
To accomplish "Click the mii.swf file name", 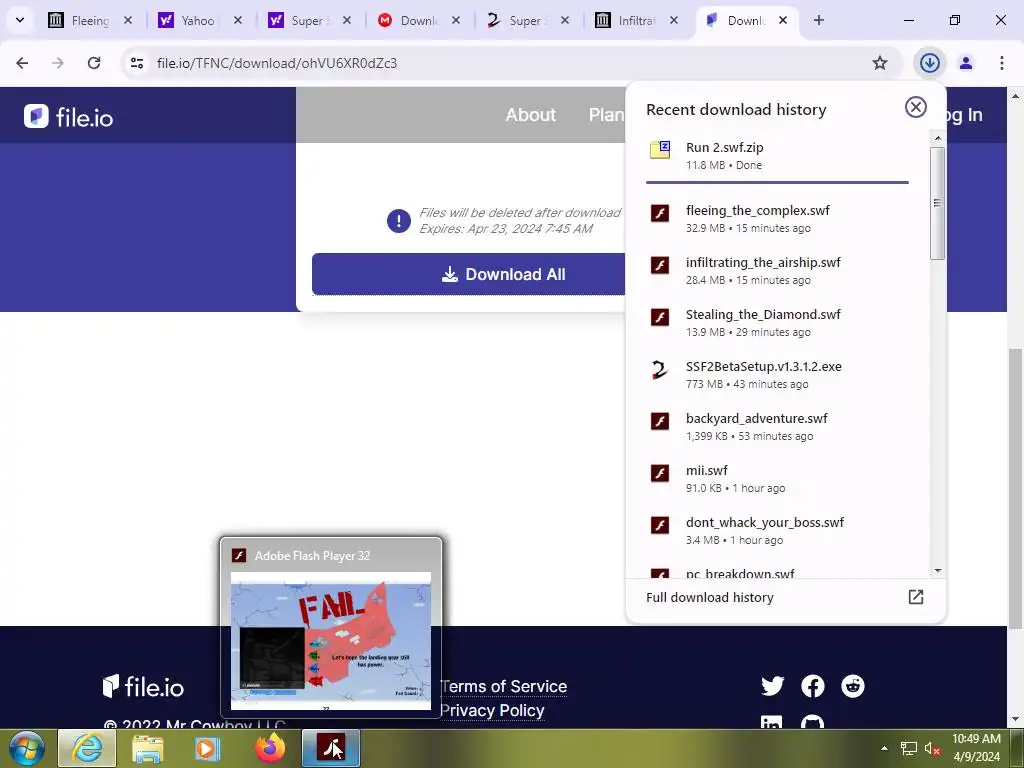I will click(x=707, y=470).
